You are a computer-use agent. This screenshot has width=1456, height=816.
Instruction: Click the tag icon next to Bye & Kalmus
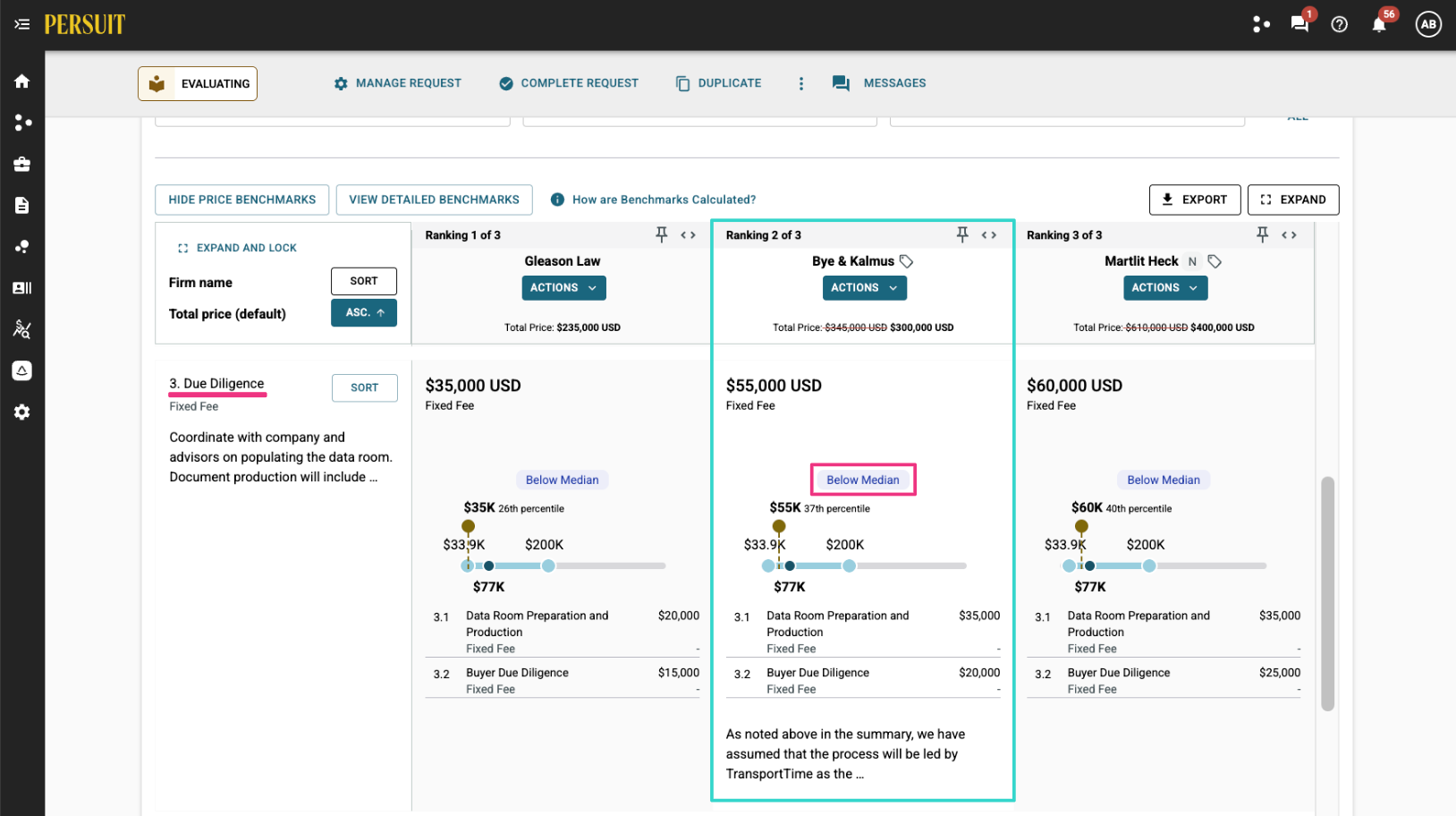(x=906, y=261)
